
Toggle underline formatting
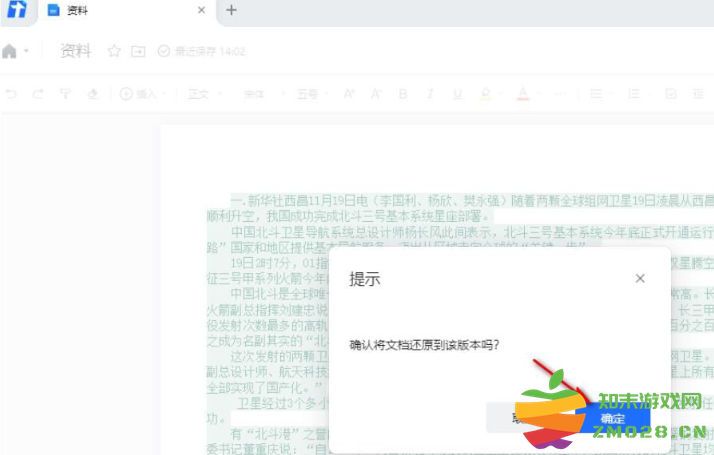pos(458,94)
